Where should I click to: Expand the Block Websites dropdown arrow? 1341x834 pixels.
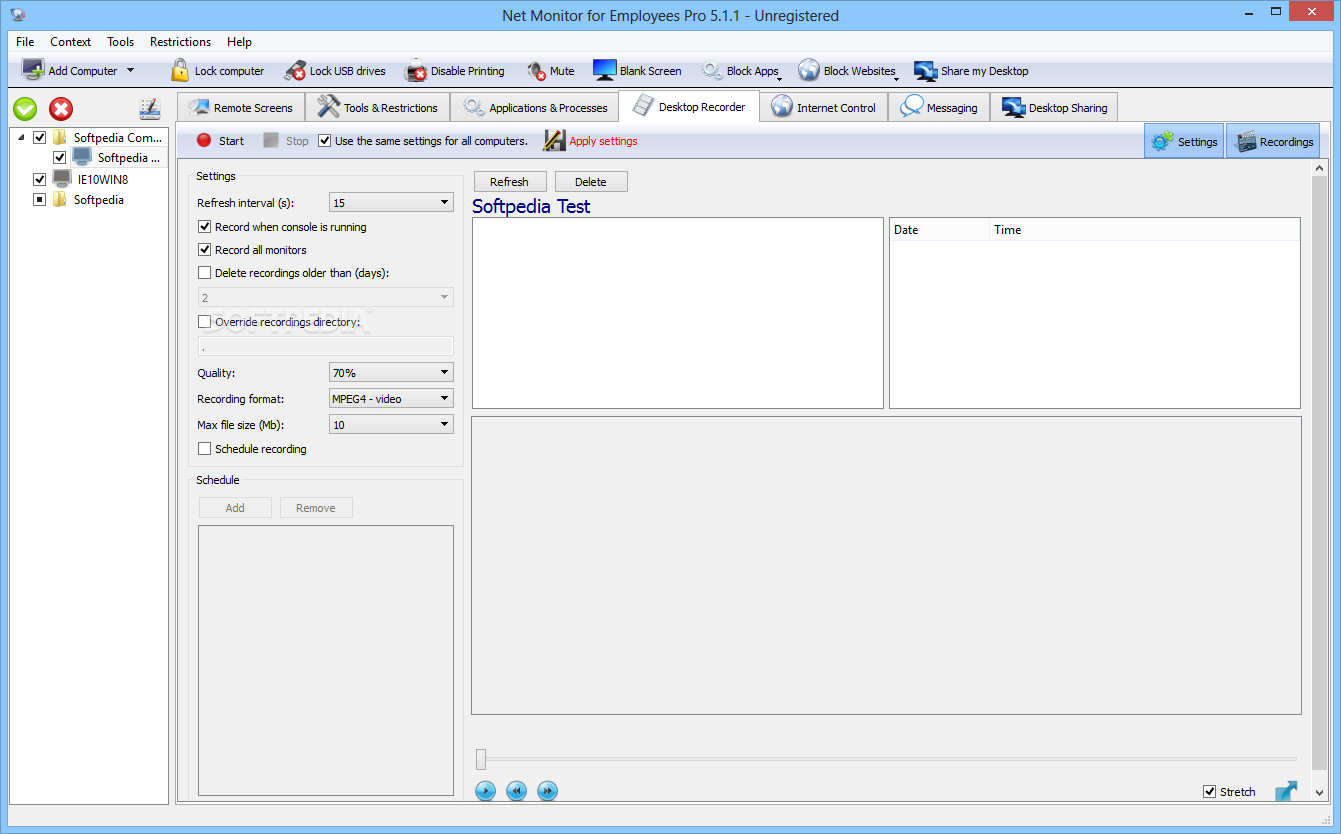(896, 78)
